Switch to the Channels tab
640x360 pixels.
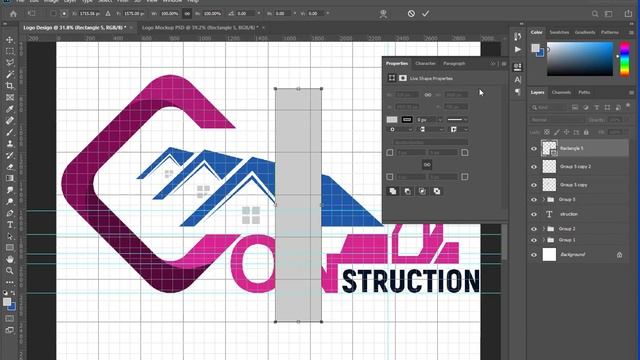coord(561,92)
